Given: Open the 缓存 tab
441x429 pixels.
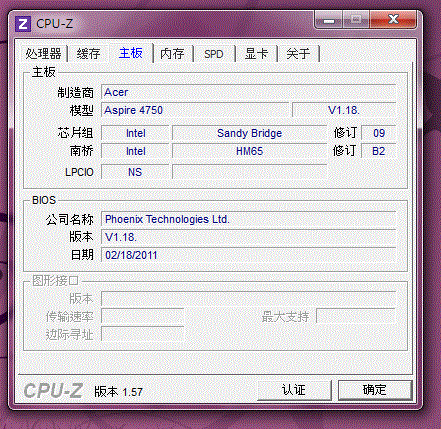Looking at the screenshot, I should (x=88, y=54).
